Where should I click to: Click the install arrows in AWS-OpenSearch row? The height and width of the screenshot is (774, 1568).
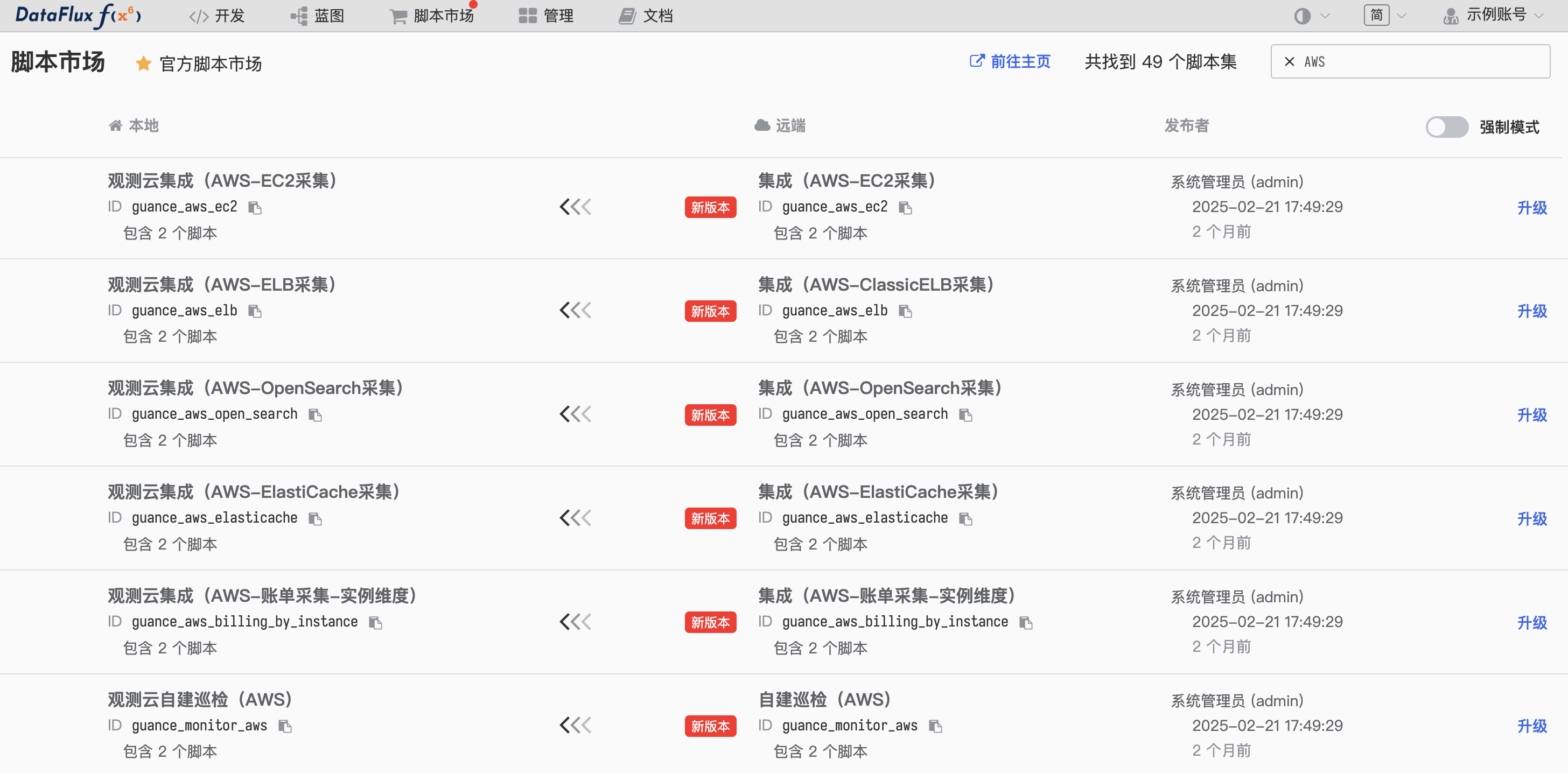tap(575, 415)
